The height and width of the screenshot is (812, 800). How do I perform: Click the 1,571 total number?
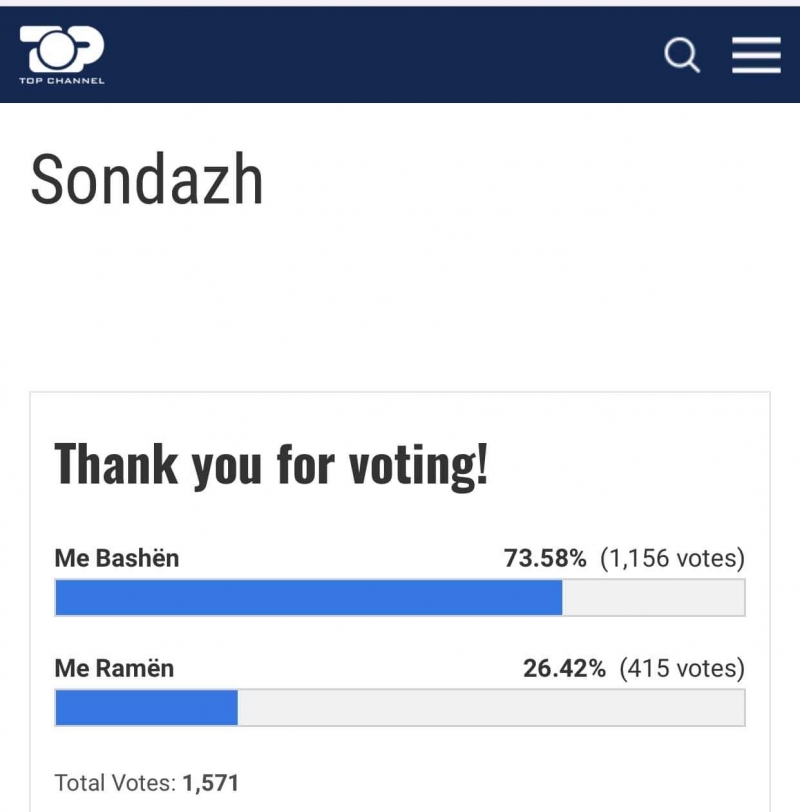pyautogui.click(x=210, y=782)
